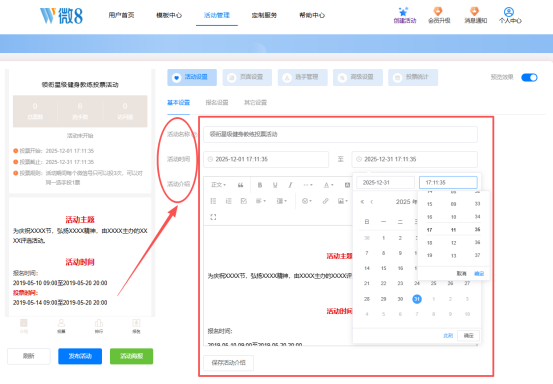This screenshot has width=553, height=384.
Task: Click 取消 in the time picker panel
Action: click(x=461, y=274)
